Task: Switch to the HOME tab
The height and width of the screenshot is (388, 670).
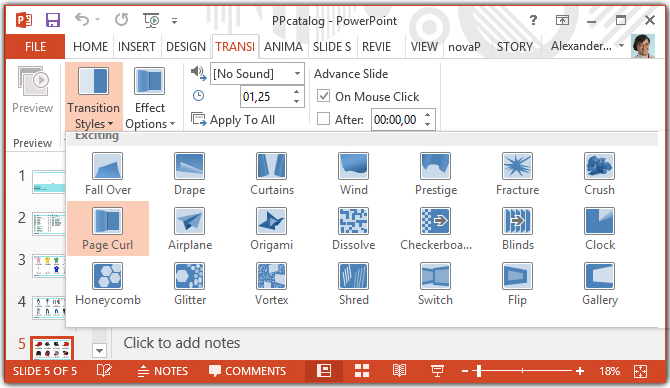Action: [x=90, y=47]
